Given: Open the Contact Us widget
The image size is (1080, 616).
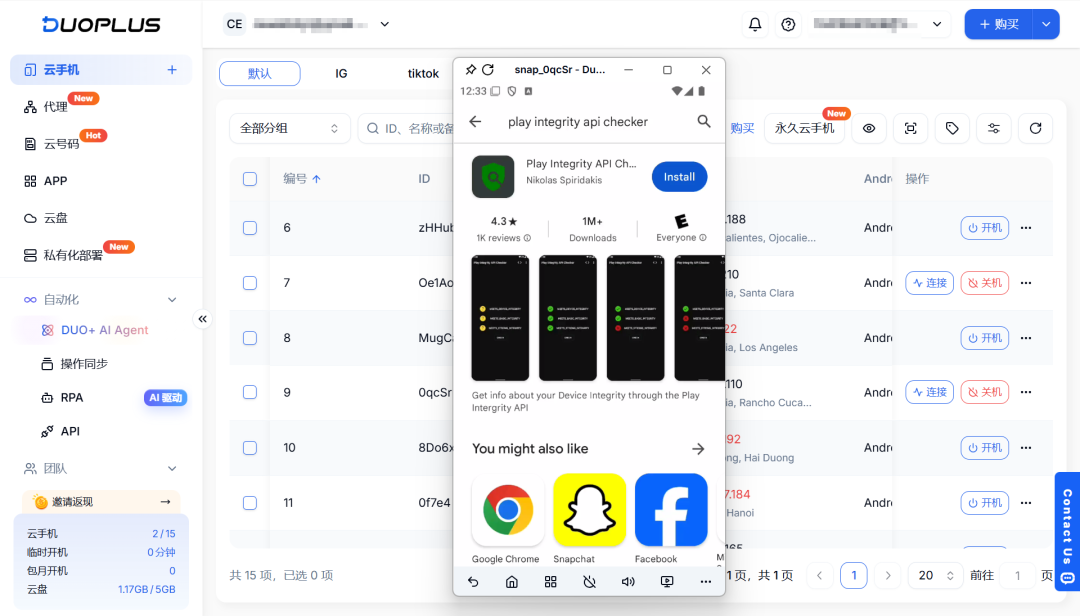Looking at the screenshot, I should pyautogui.click(x=1067, y=529).
